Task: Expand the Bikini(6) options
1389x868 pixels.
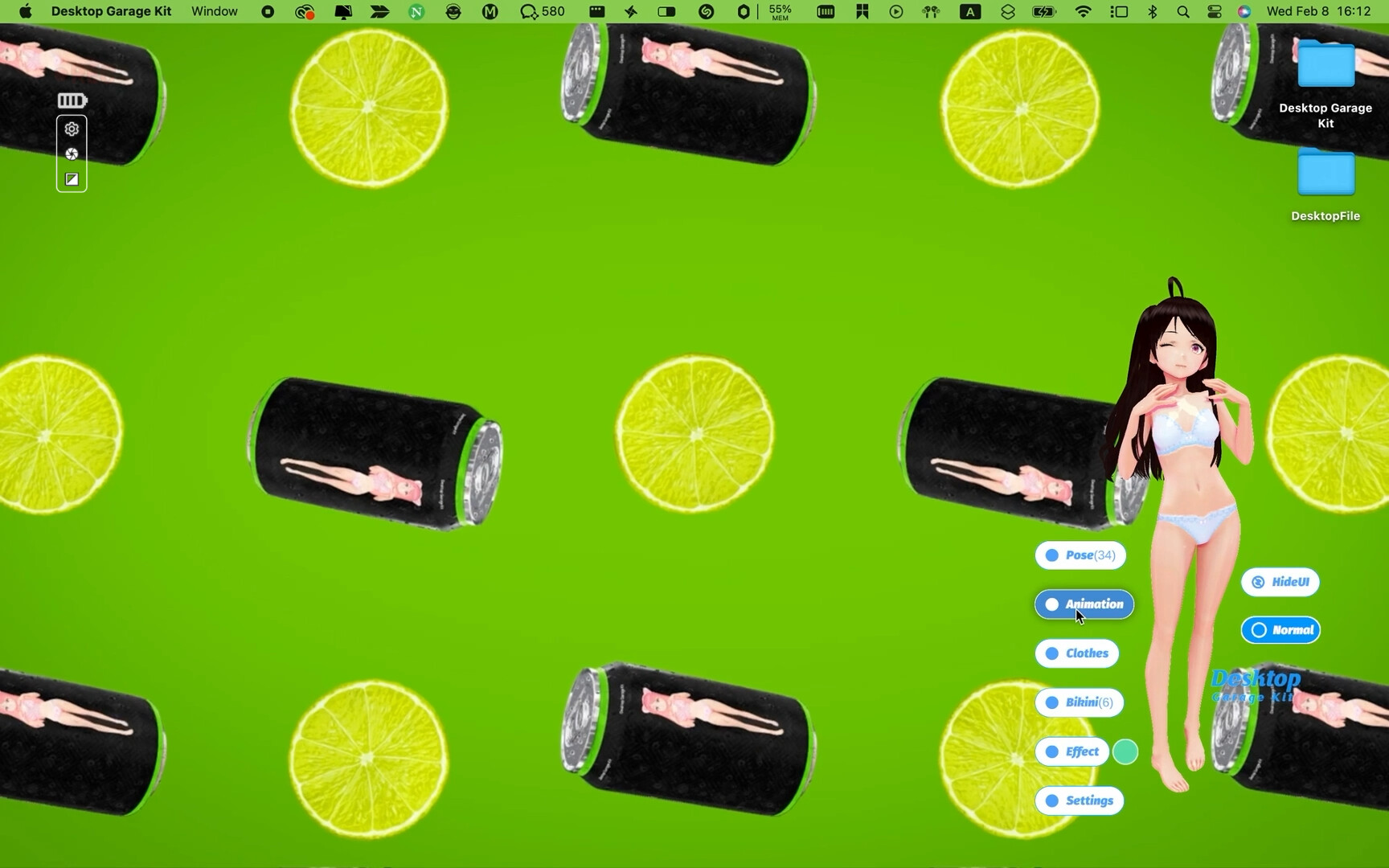Action: coord(1079,702)
